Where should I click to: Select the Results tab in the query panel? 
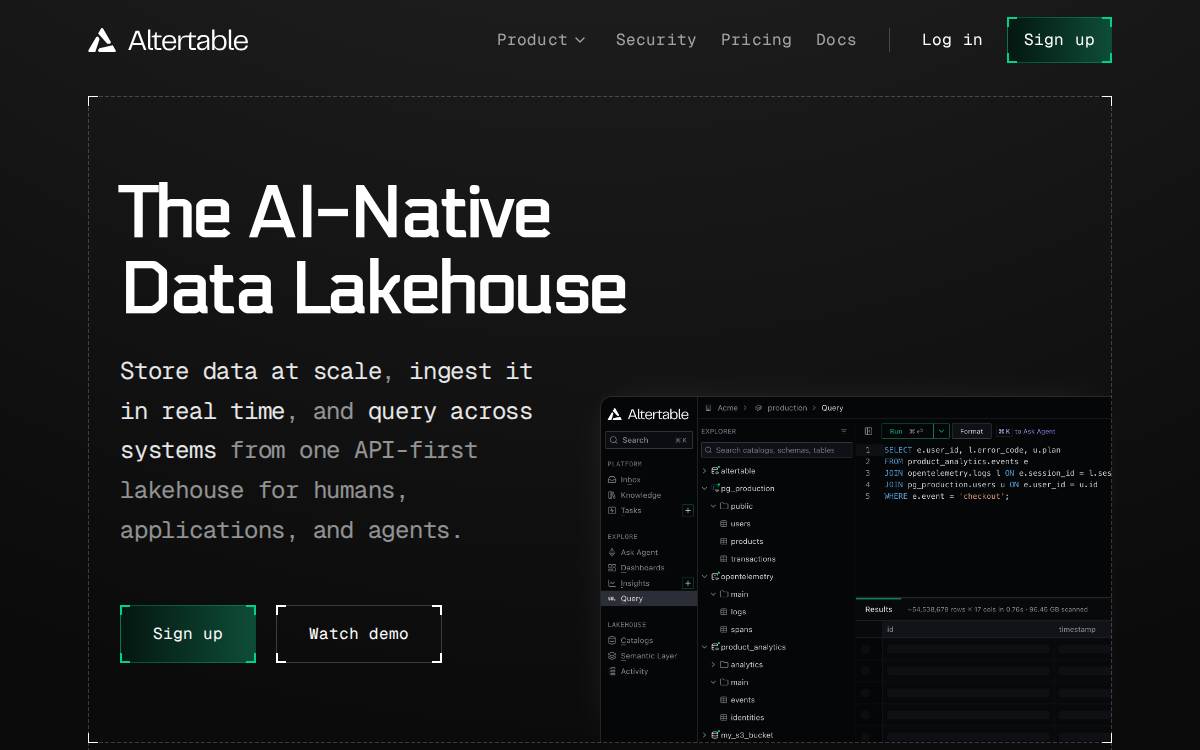coord(879,609)
